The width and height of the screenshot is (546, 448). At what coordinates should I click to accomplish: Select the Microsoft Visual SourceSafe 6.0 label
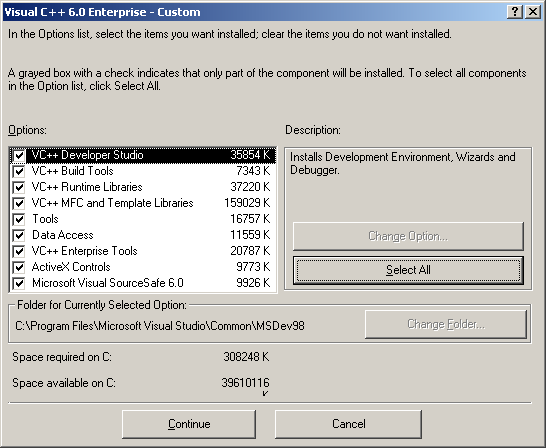pos(108,283)
